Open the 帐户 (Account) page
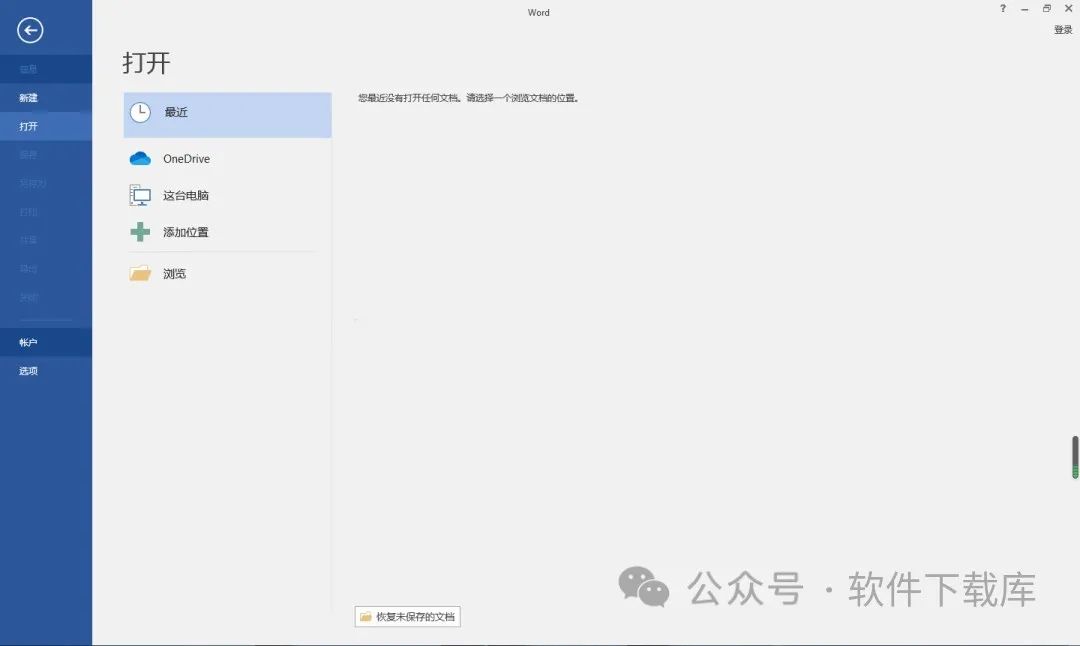This screenshot has height=646, width=1080. tap(45, 342)
